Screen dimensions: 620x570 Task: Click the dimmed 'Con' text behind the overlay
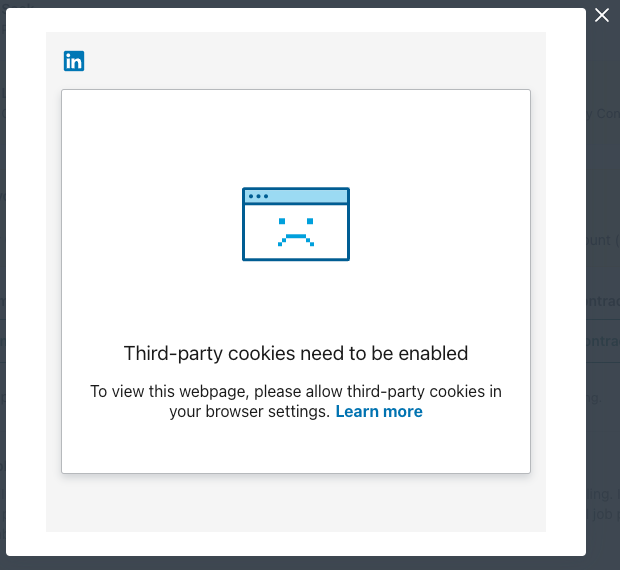point(608,114)
